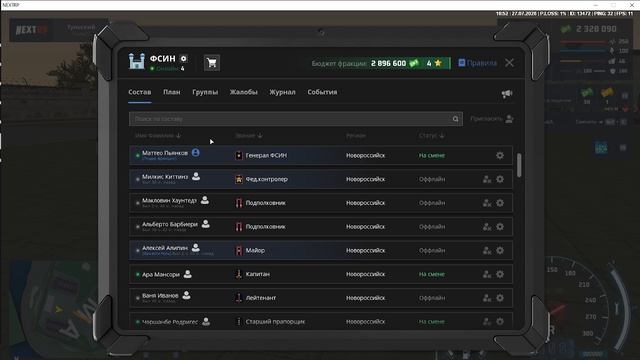Open profile icon beside Альберто Барбиери
Image resolution: width=640 pixels, height=360 pixels.
(206, 224)
